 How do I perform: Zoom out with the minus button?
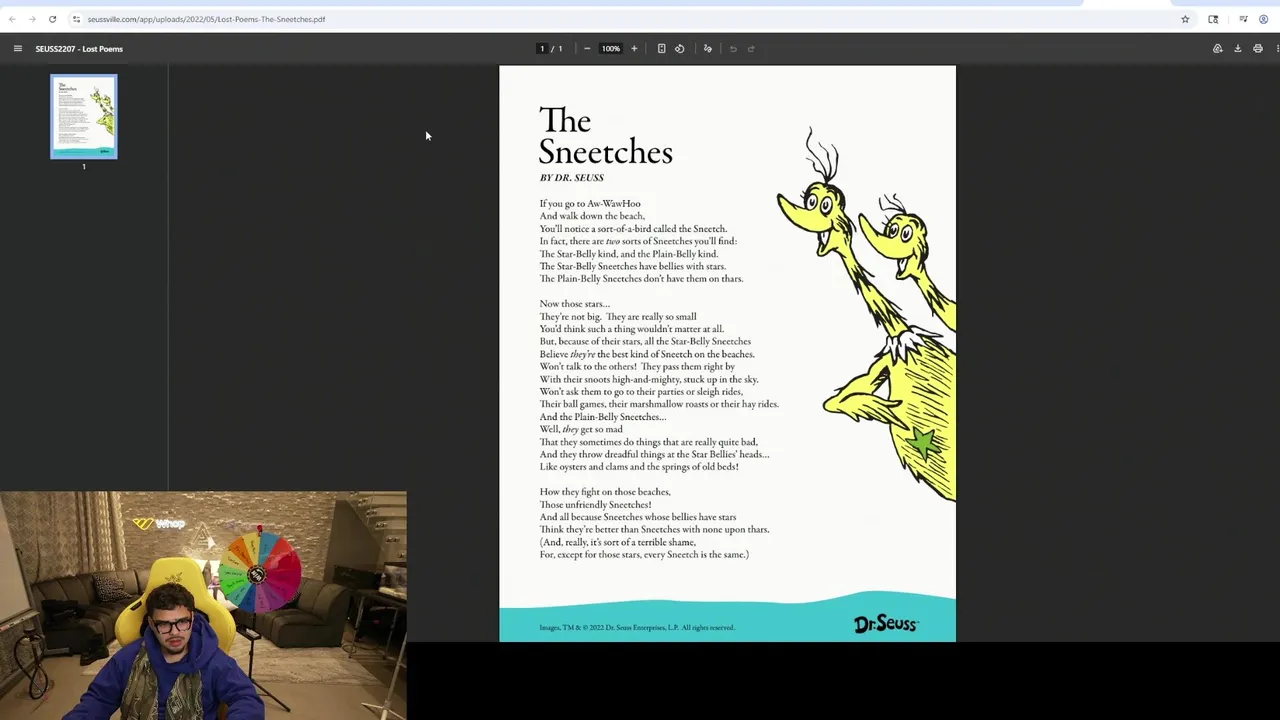(587, 49)
